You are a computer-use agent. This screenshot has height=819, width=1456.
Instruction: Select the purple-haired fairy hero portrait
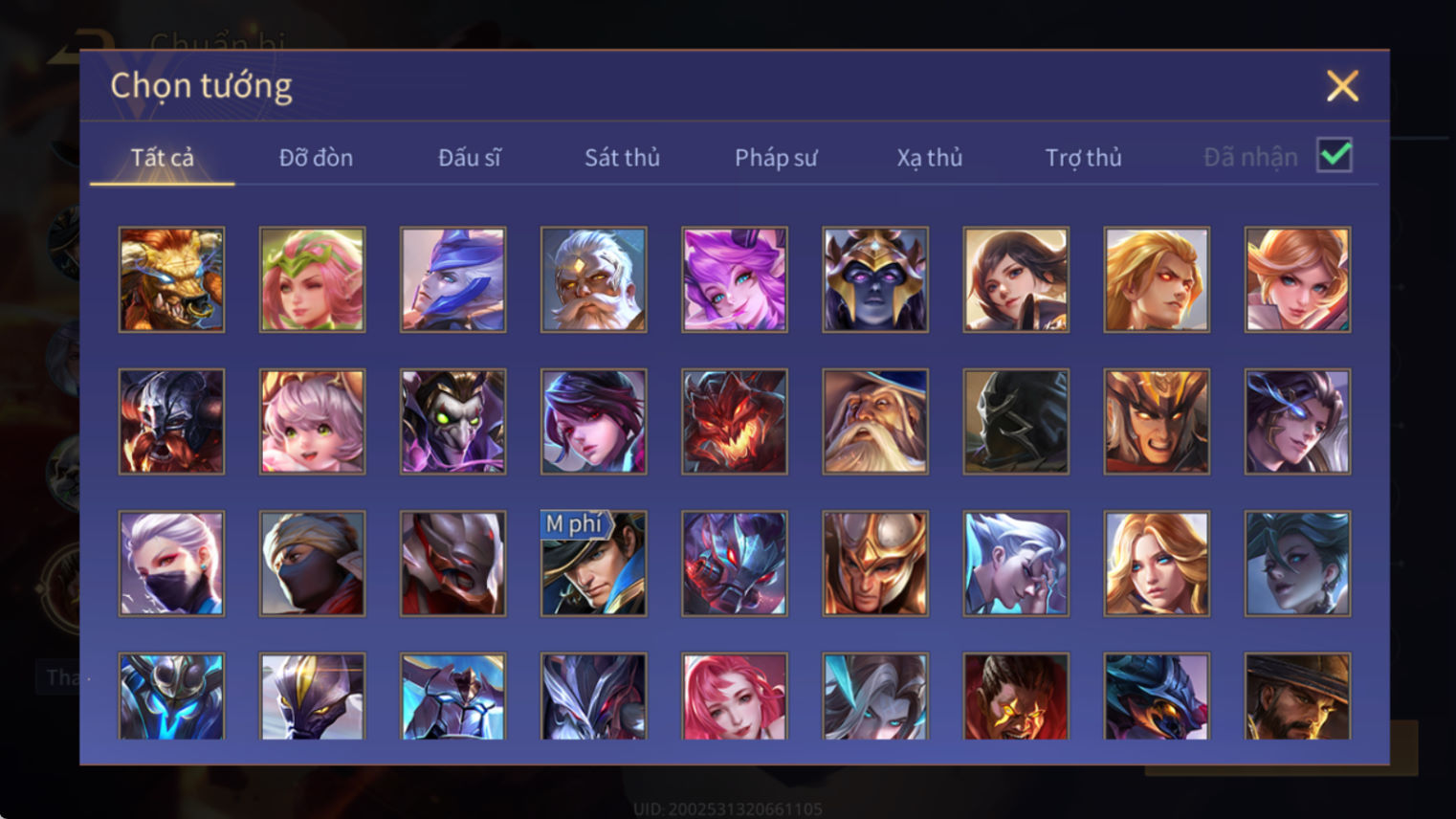point(734,279)
